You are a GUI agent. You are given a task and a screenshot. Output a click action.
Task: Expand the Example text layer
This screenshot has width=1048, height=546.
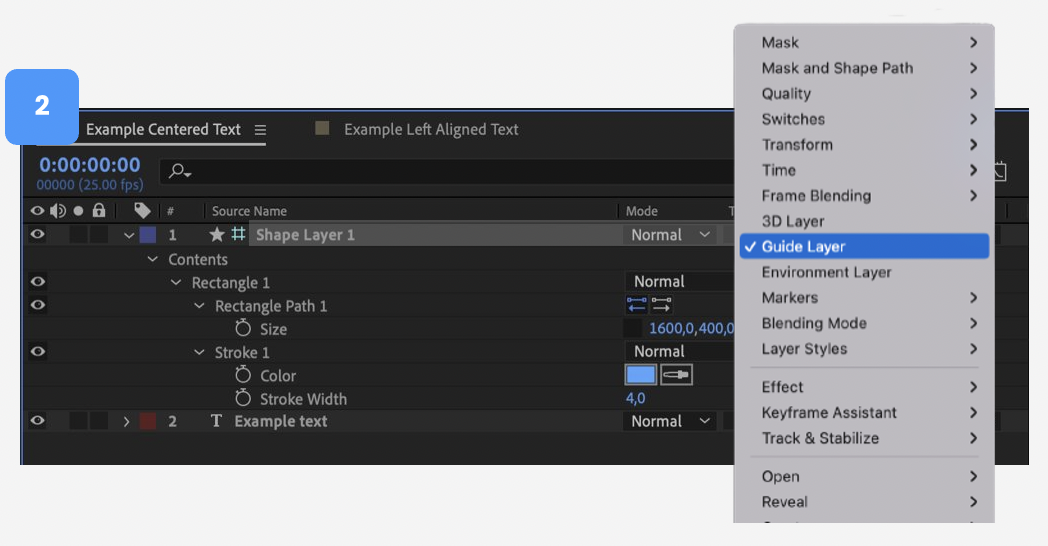(127, 422)
